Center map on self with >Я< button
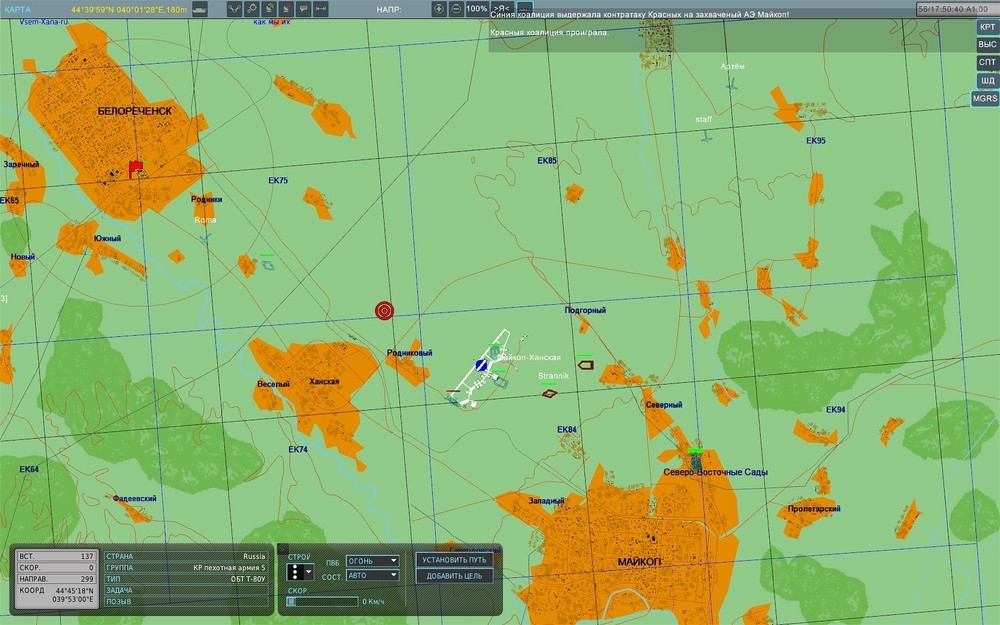 502,8
